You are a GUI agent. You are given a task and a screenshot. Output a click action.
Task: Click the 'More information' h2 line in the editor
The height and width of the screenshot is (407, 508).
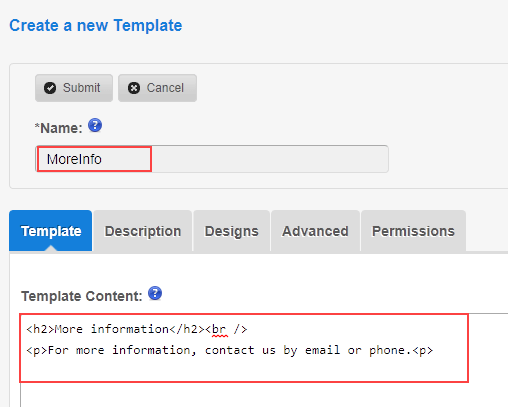pyautogui.click(x=137, y=329)
